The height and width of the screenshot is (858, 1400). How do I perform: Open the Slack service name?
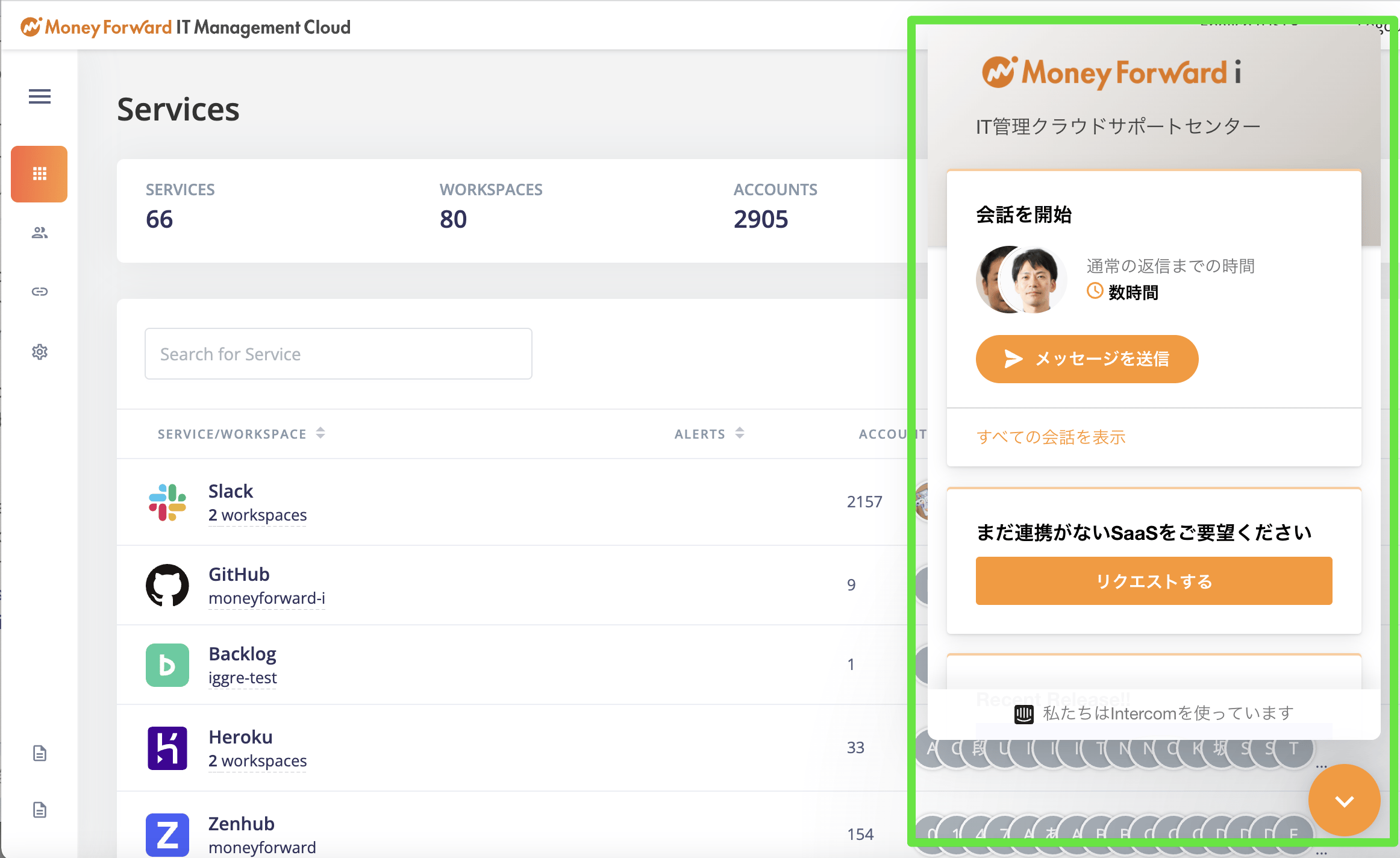(231, 491)
